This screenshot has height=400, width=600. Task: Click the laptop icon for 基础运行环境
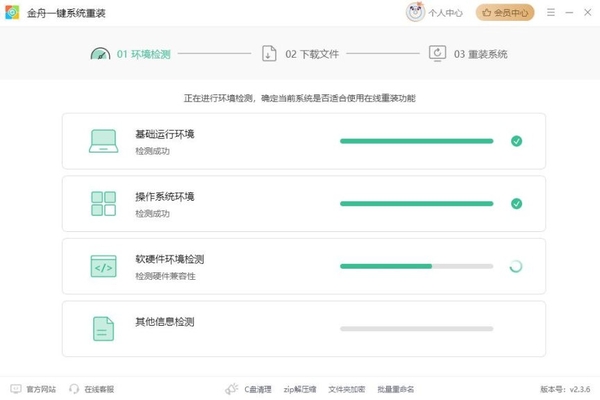coord(103,141)
